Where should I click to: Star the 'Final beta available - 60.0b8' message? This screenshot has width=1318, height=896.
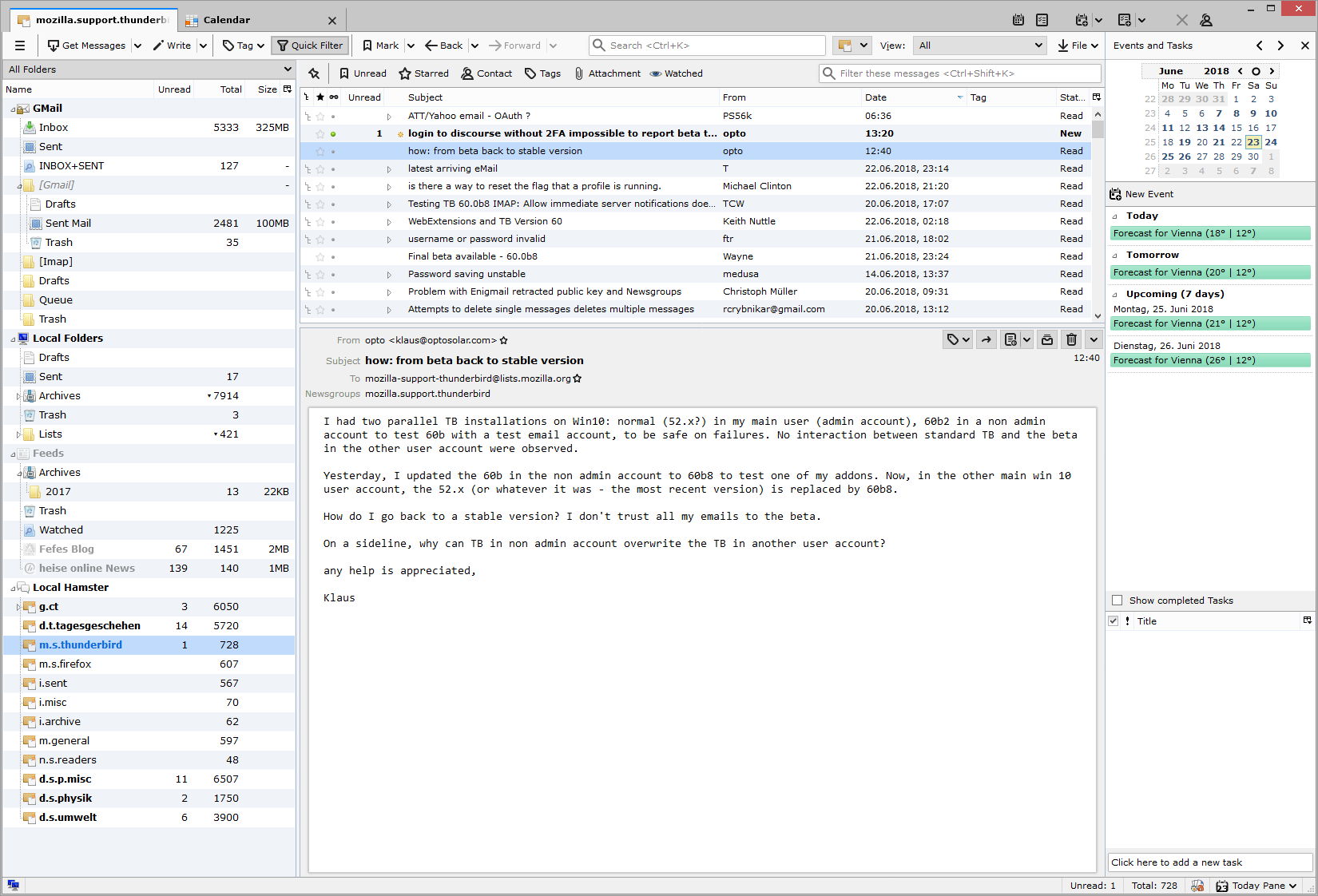[320, 257]
